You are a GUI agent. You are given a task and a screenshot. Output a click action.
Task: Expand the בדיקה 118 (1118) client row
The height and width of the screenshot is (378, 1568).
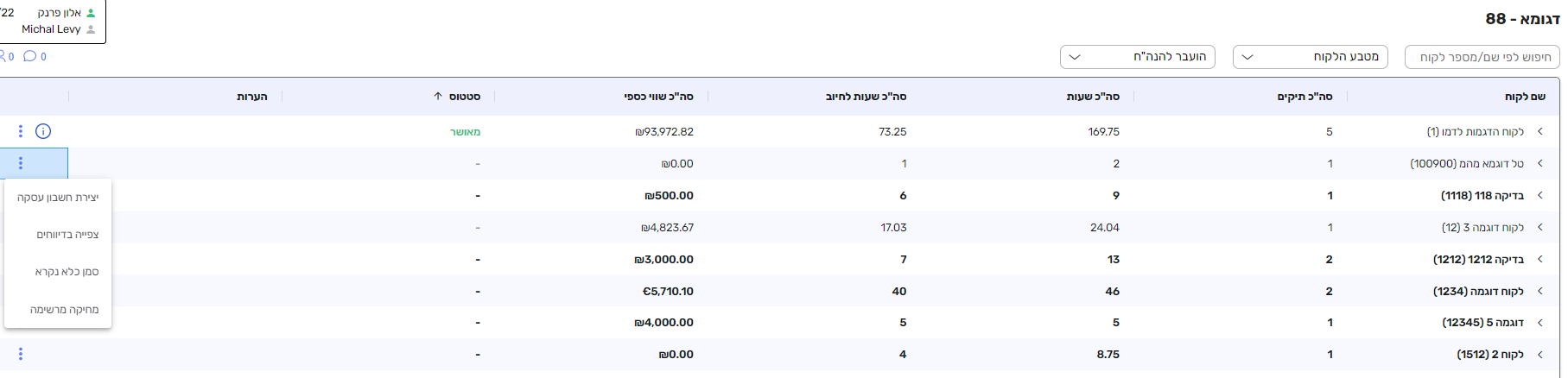point(1540,196)
